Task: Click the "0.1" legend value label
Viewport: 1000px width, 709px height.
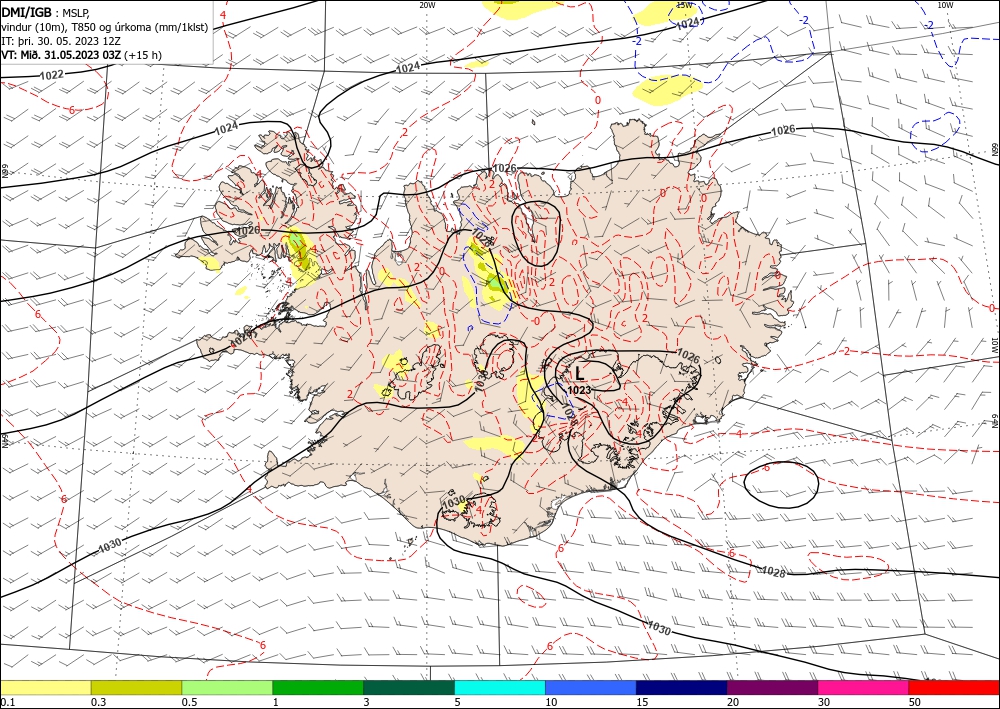Action: tap(7, 702)
